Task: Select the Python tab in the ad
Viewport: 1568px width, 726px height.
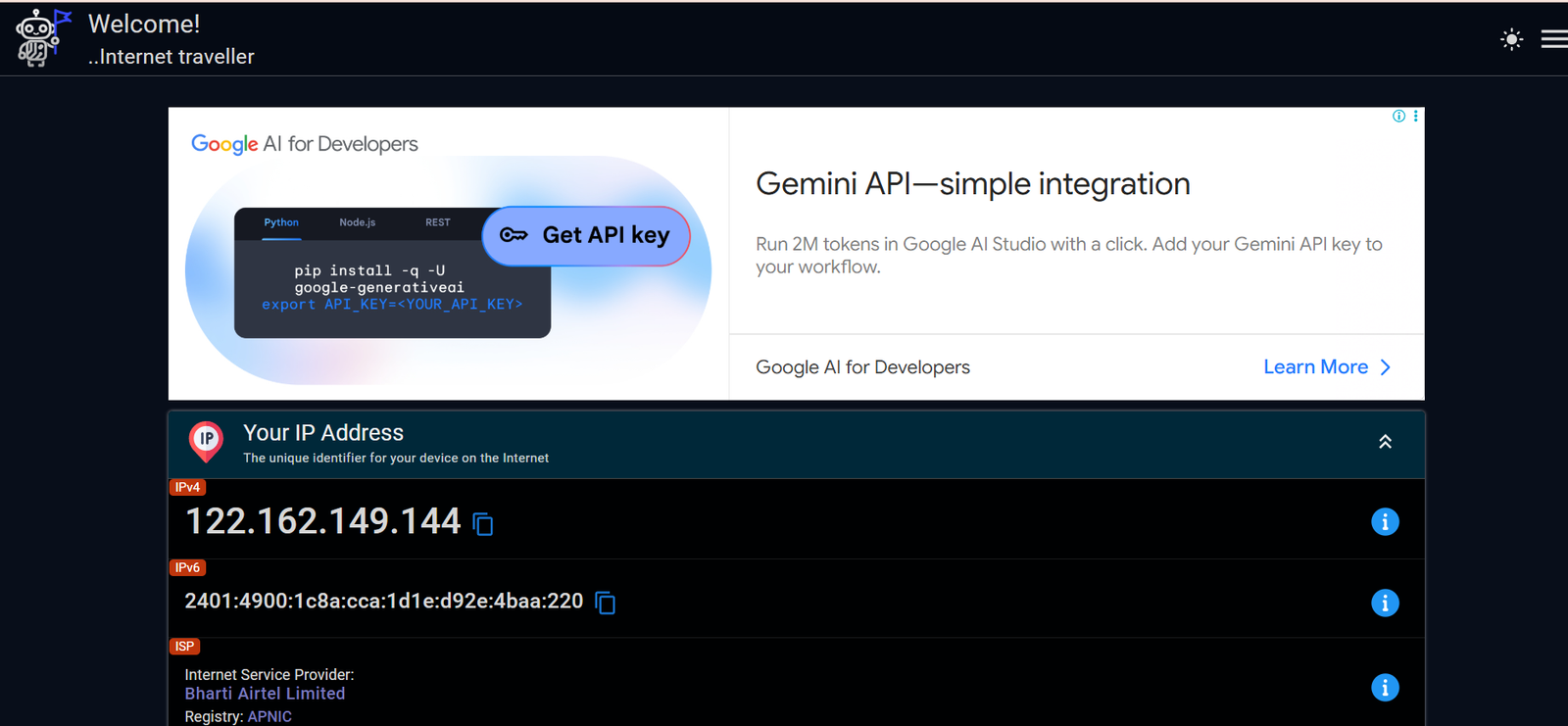Action: pos(281,222)
